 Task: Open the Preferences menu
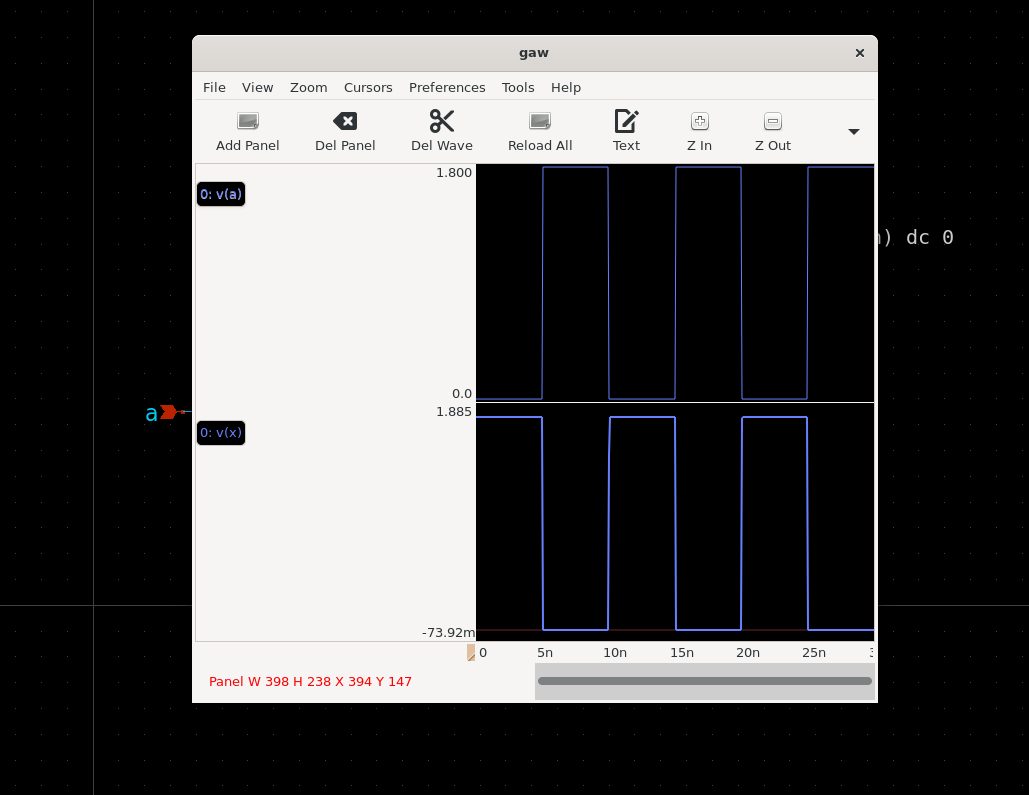click(447, 88)
